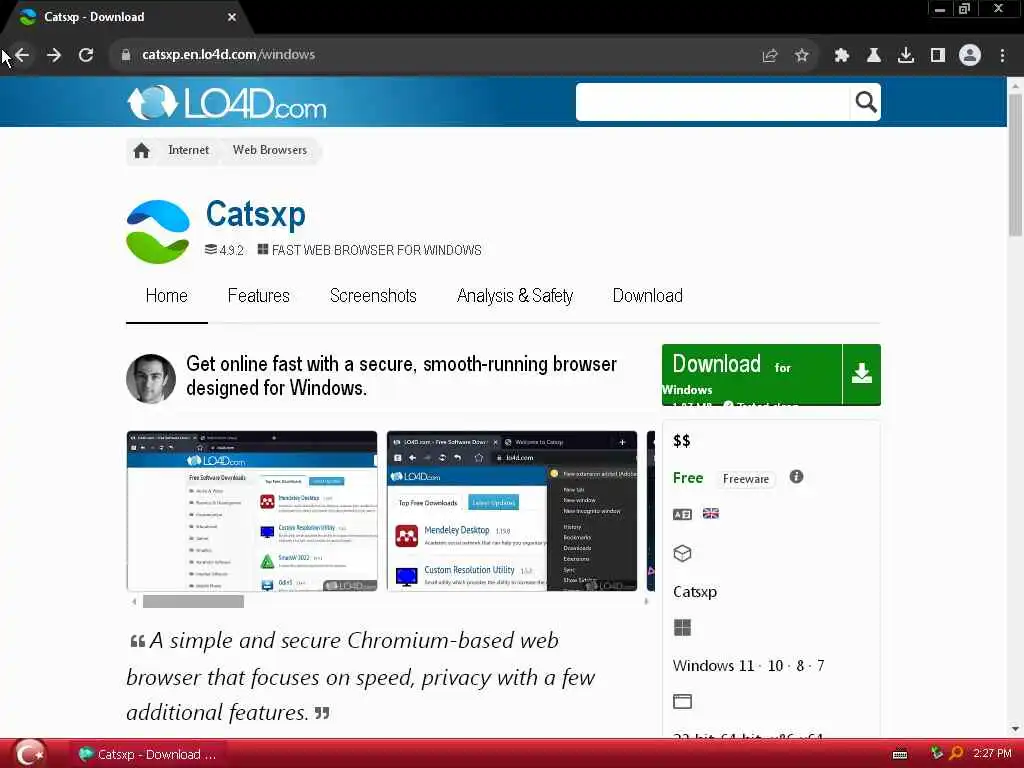Image resolution: width=1024 pixels, height=768 pixels.
Task: Open the profile avatar icon
Action: click(x=970, y=56)
